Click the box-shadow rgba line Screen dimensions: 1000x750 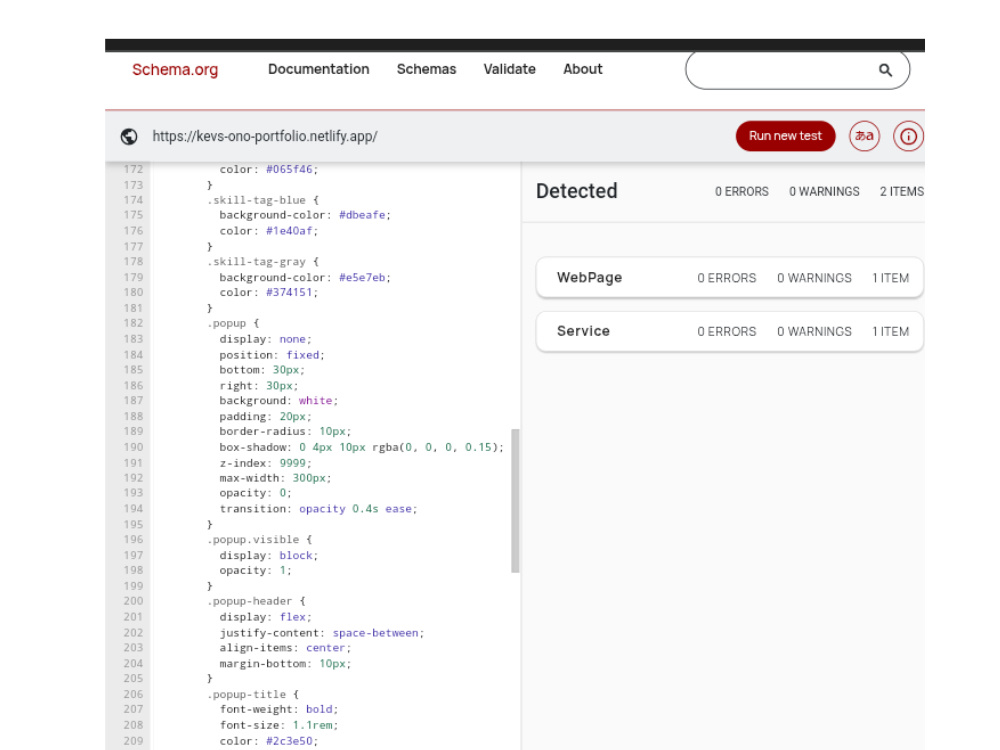[362, 447]
